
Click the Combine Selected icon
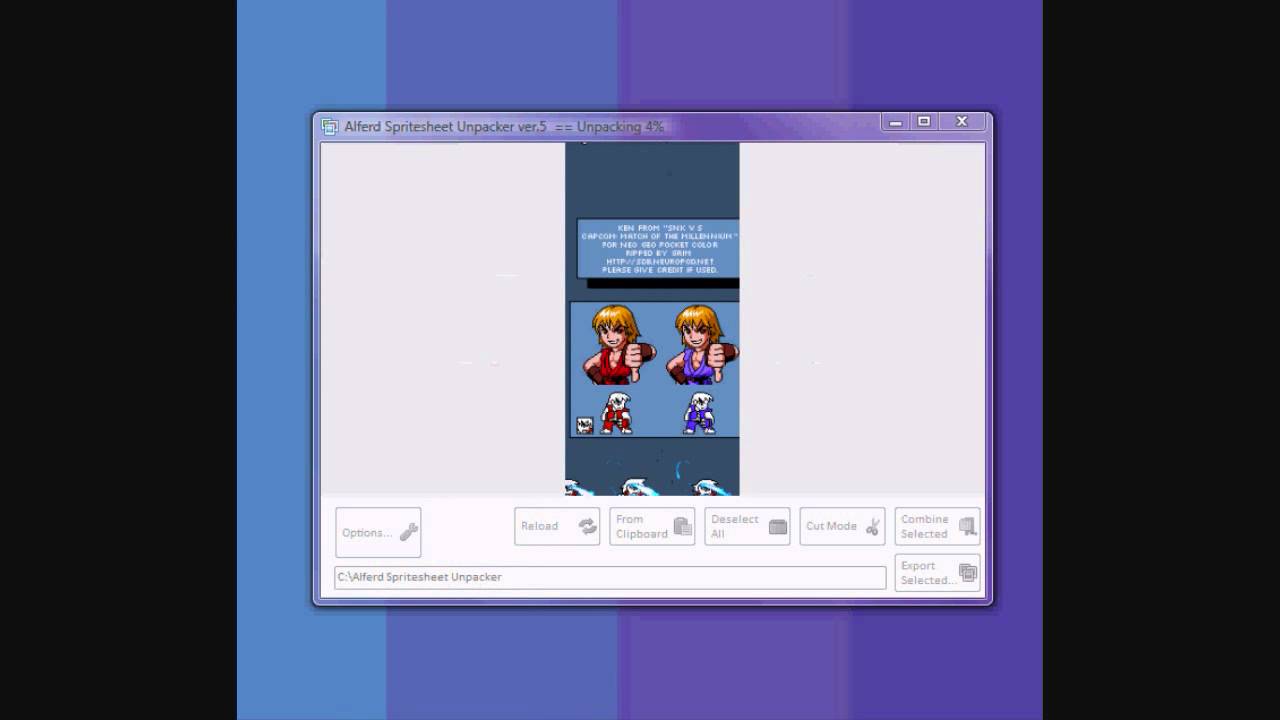click(x=967, y=526)
